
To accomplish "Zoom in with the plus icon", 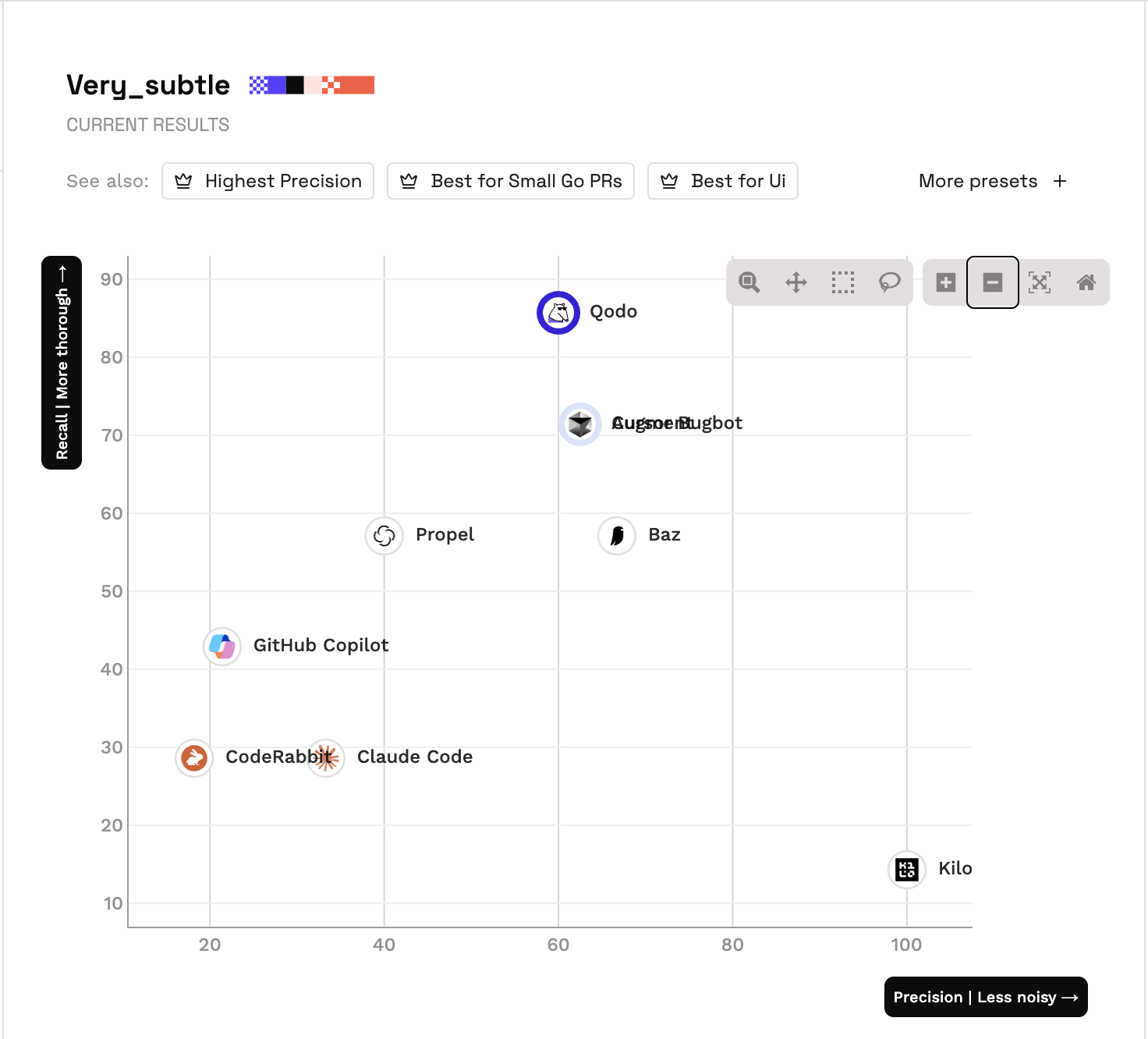I will tap(946, 282).
